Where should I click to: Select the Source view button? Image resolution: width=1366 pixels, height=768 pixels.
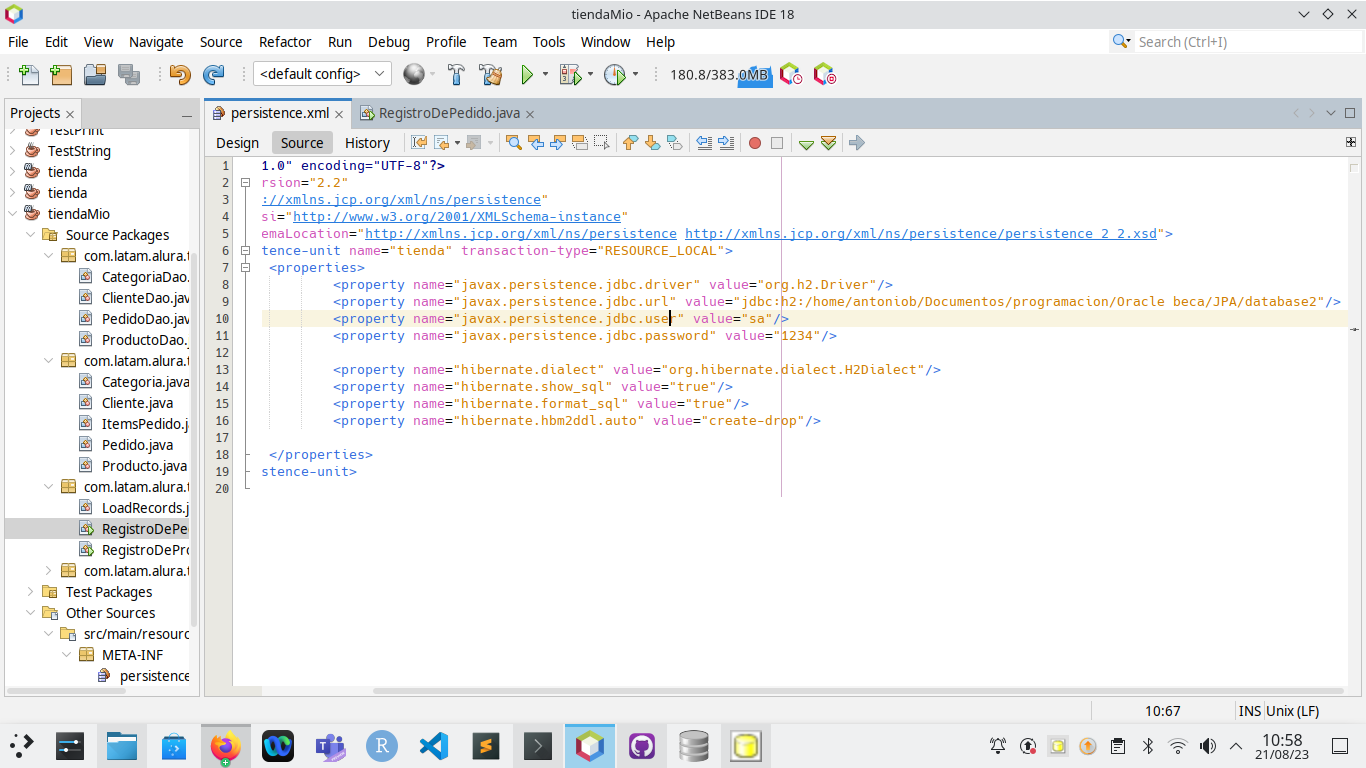(x=302, y=143)
